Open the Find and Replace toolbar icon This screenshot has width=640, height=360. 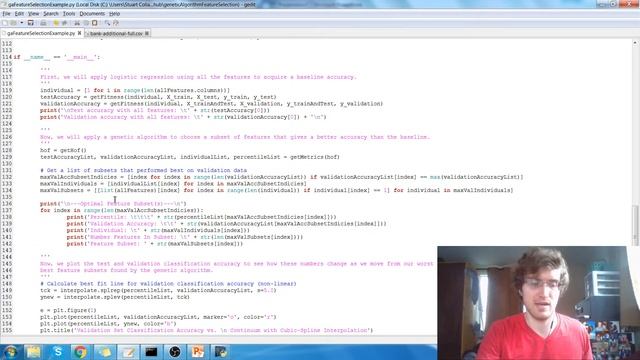pyautogui.click(x=116, y=23)
